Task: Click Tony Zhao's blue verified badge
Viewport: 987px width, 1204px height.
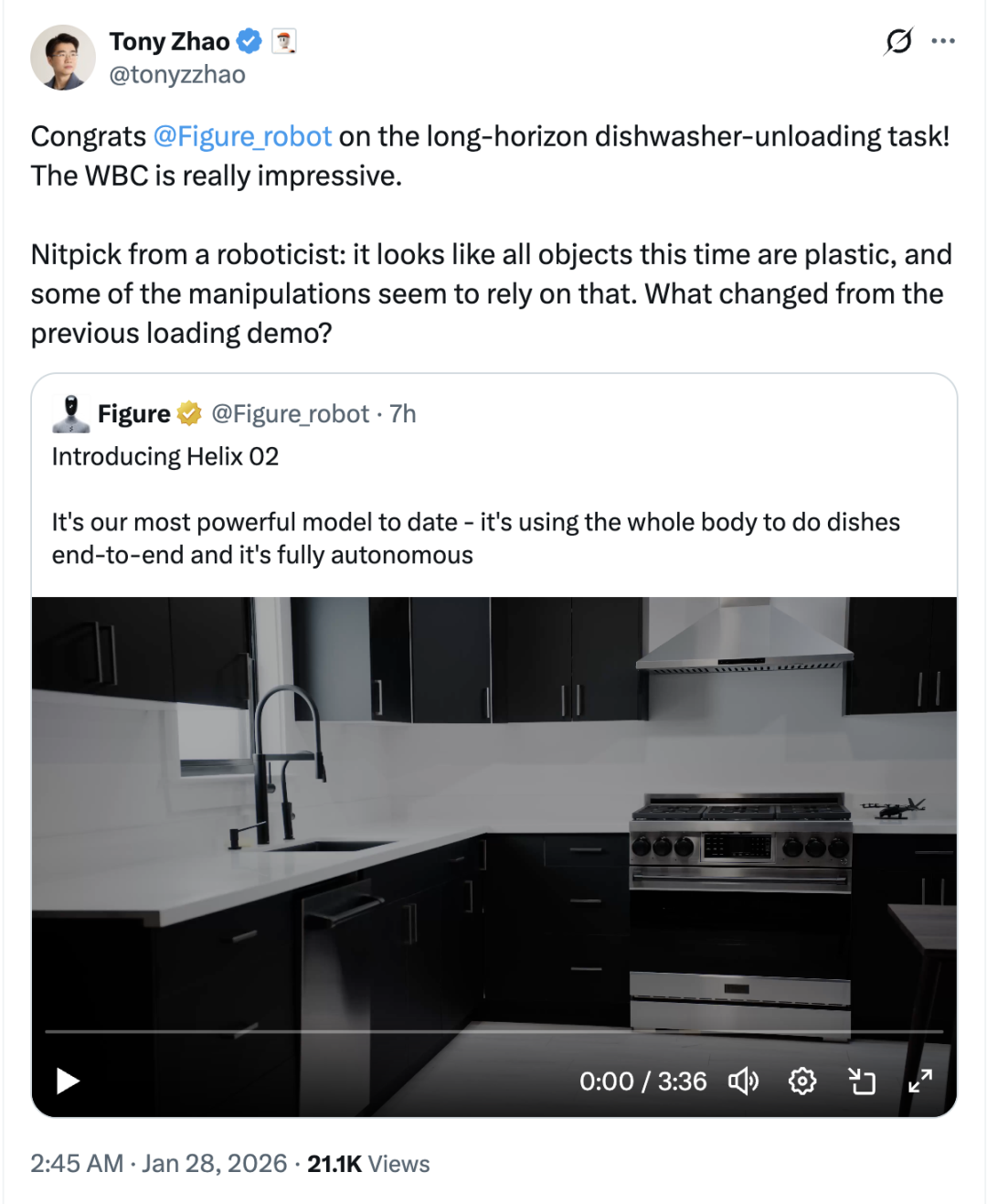Action: (249, 41)
